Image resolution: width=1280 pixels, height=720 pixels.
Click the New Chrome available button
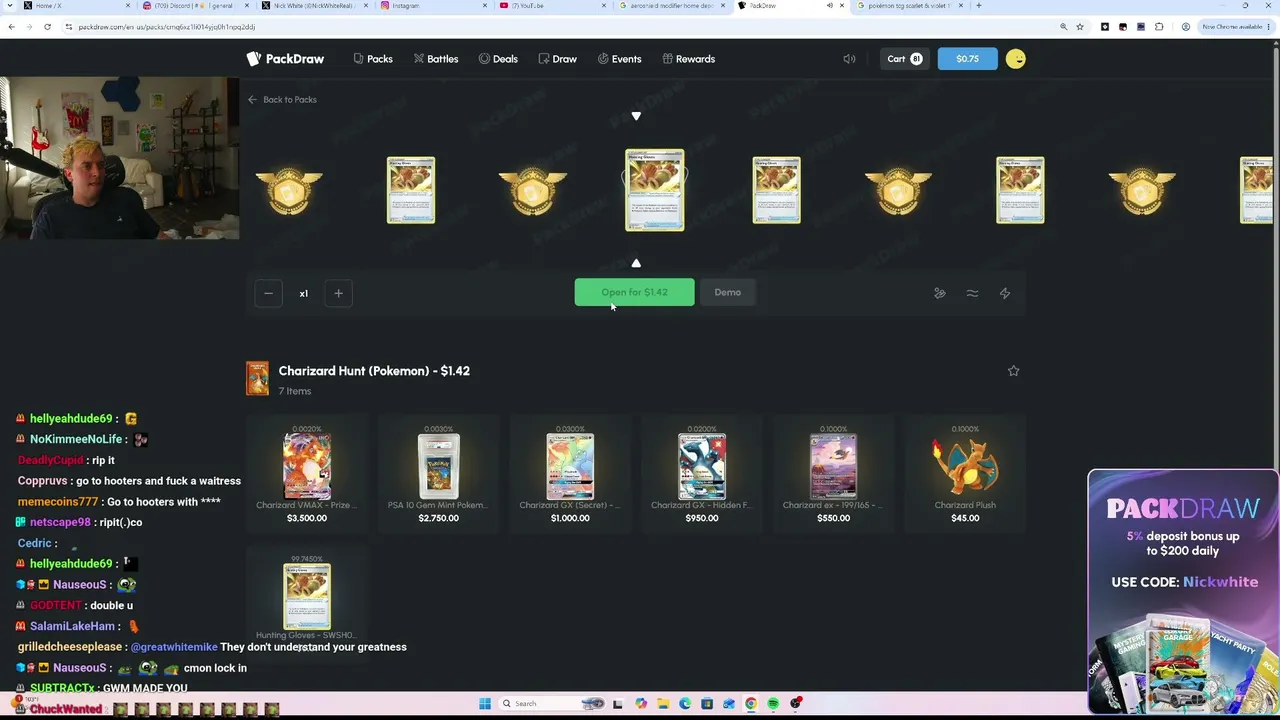point(1236,27)
